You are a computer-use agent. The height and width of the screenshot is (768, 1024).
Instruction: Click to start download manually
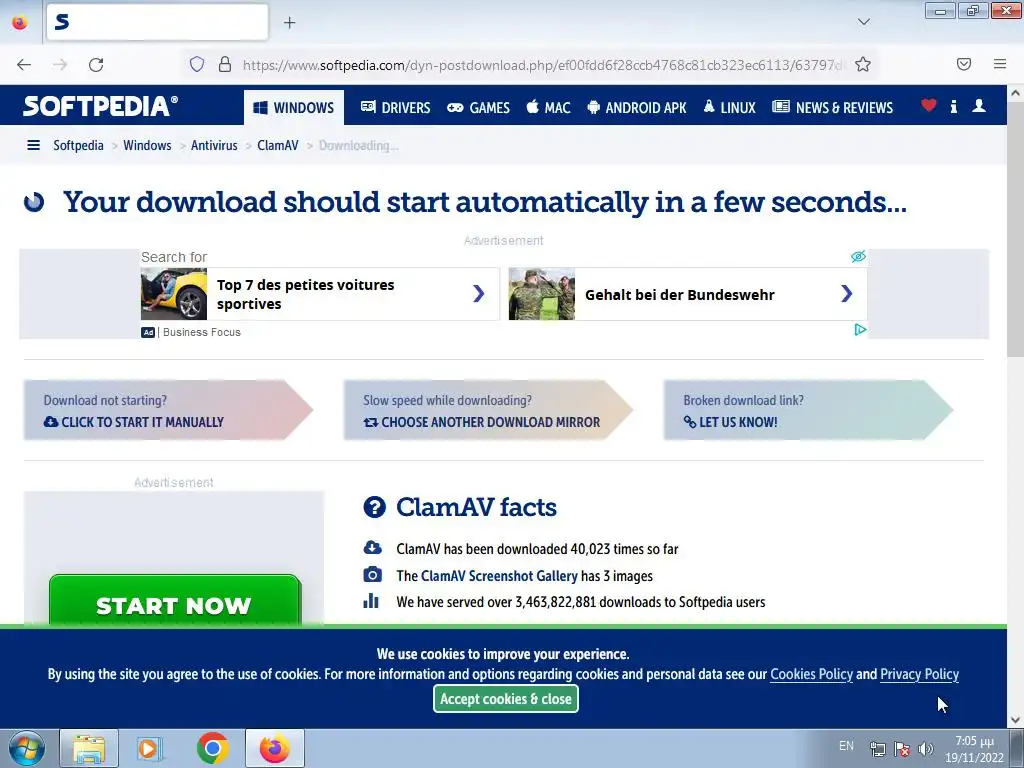click(x=134, y=422)
